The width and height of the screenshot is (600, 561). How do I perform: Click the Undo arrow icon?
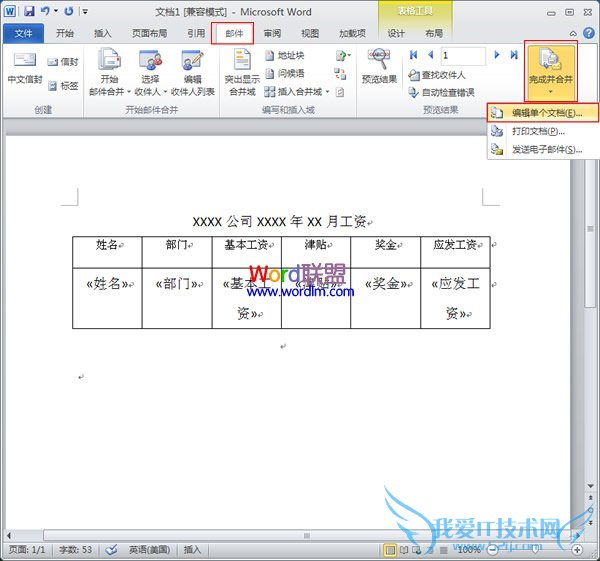point(45,11)
